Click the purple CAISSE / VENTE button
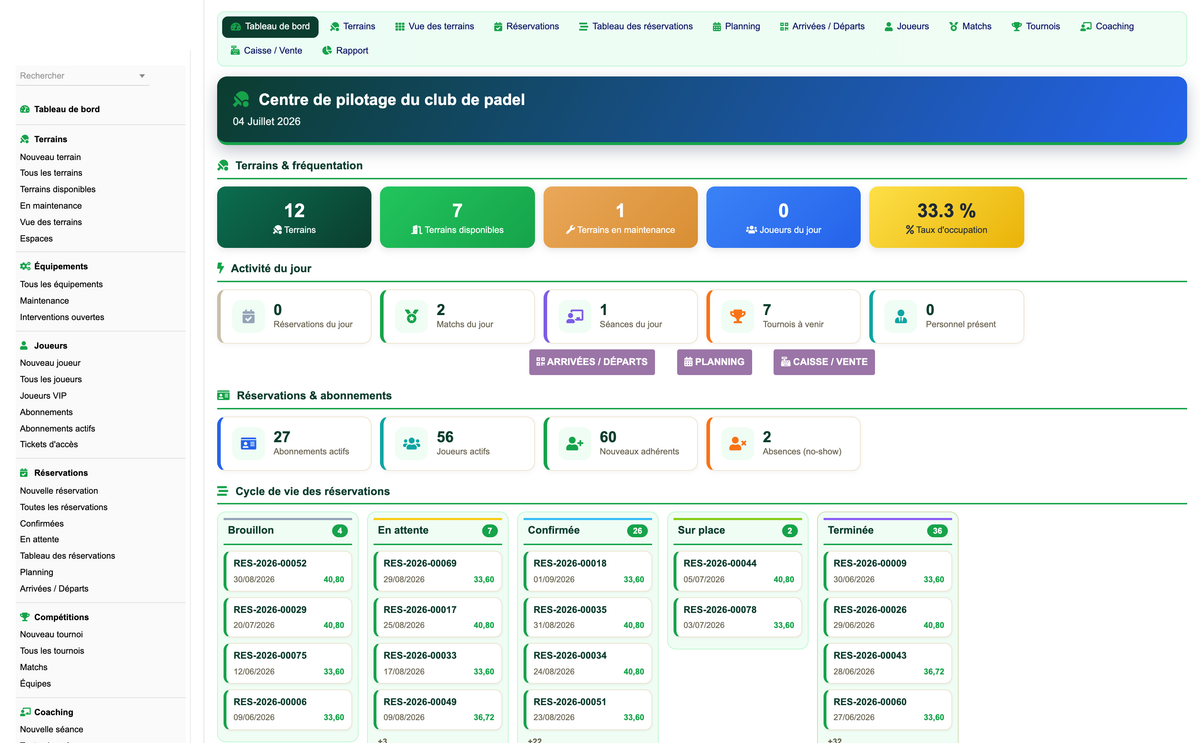This screenshot has height=743, width=1200. [824, 362]
